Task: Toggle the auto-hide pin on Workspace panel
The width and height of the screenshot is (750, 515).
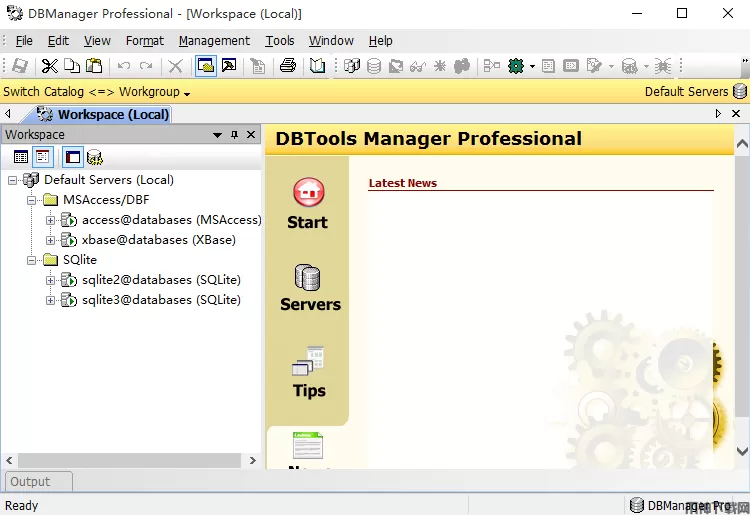Action: 235,135
